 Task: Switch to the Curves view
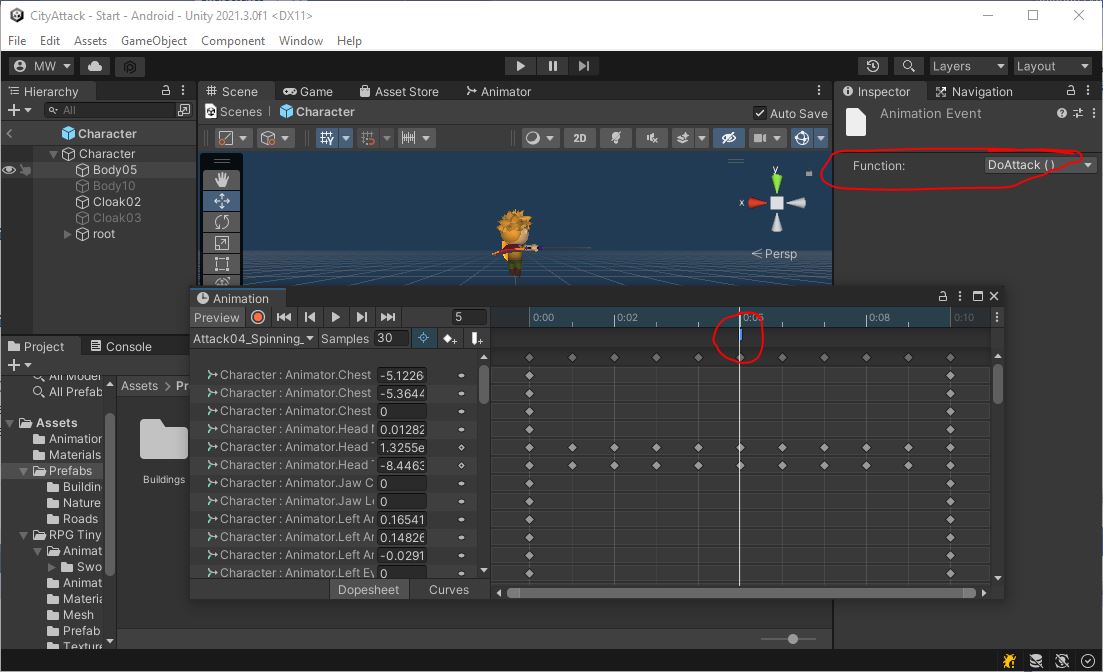(449, 590)
